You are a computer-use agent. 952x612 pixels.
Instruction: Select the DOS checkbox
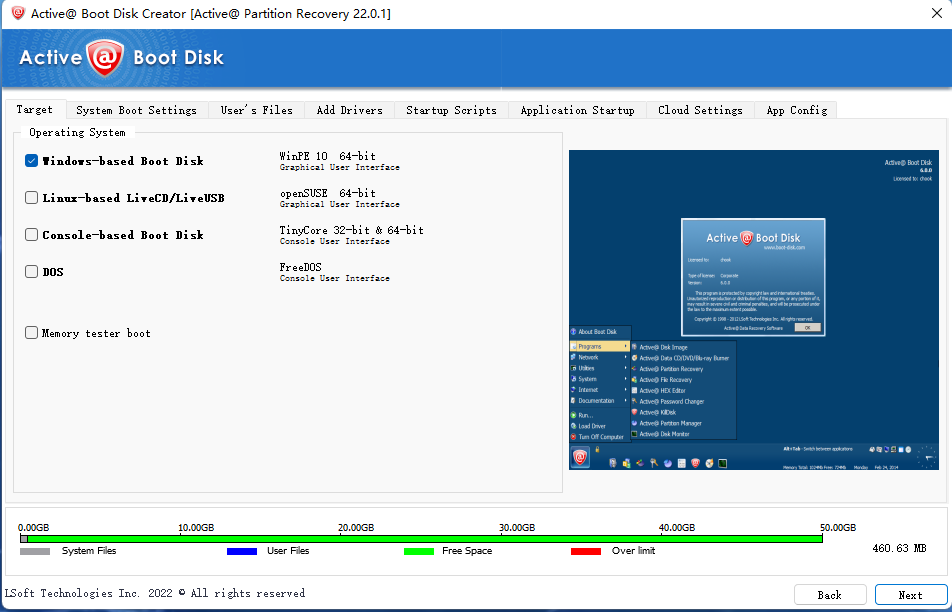pos(32,272)
